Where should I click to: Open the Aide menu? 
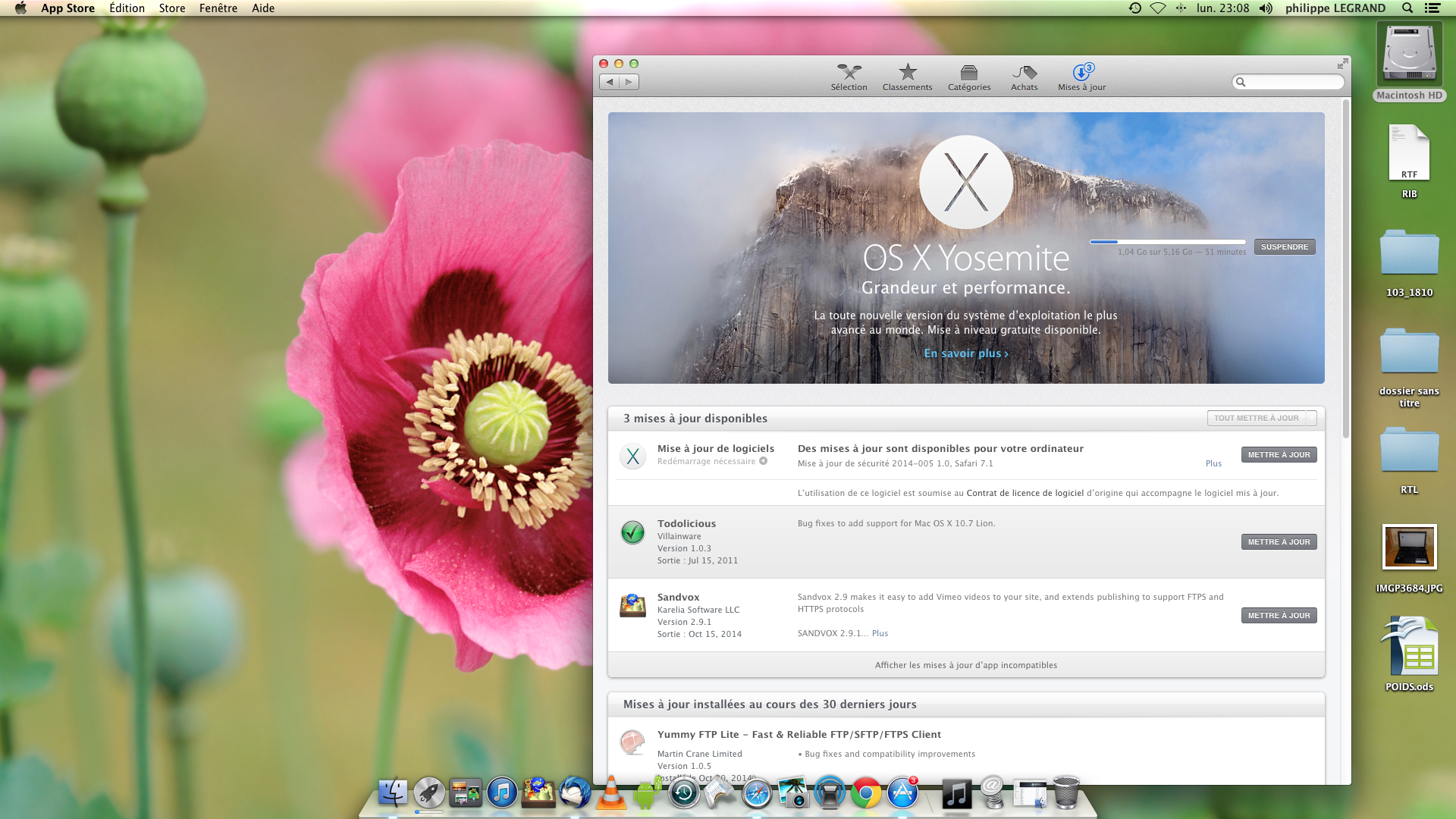263,8
